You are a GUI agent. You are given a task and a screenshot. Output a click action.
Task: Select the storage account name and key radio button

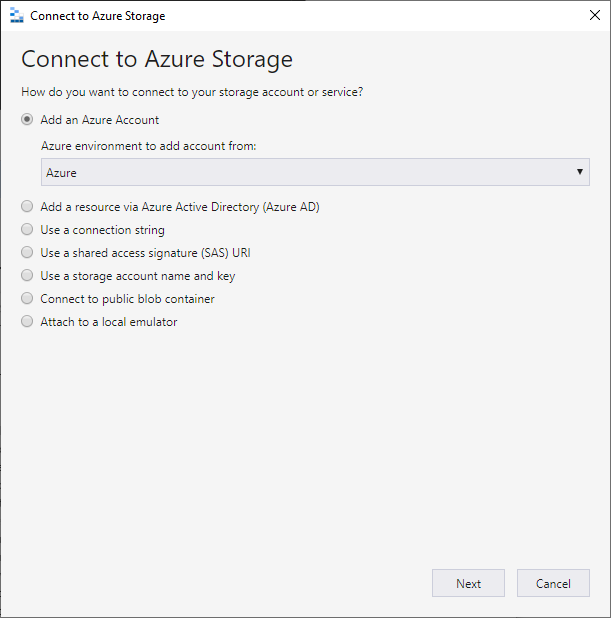click(x=27, y=276)
